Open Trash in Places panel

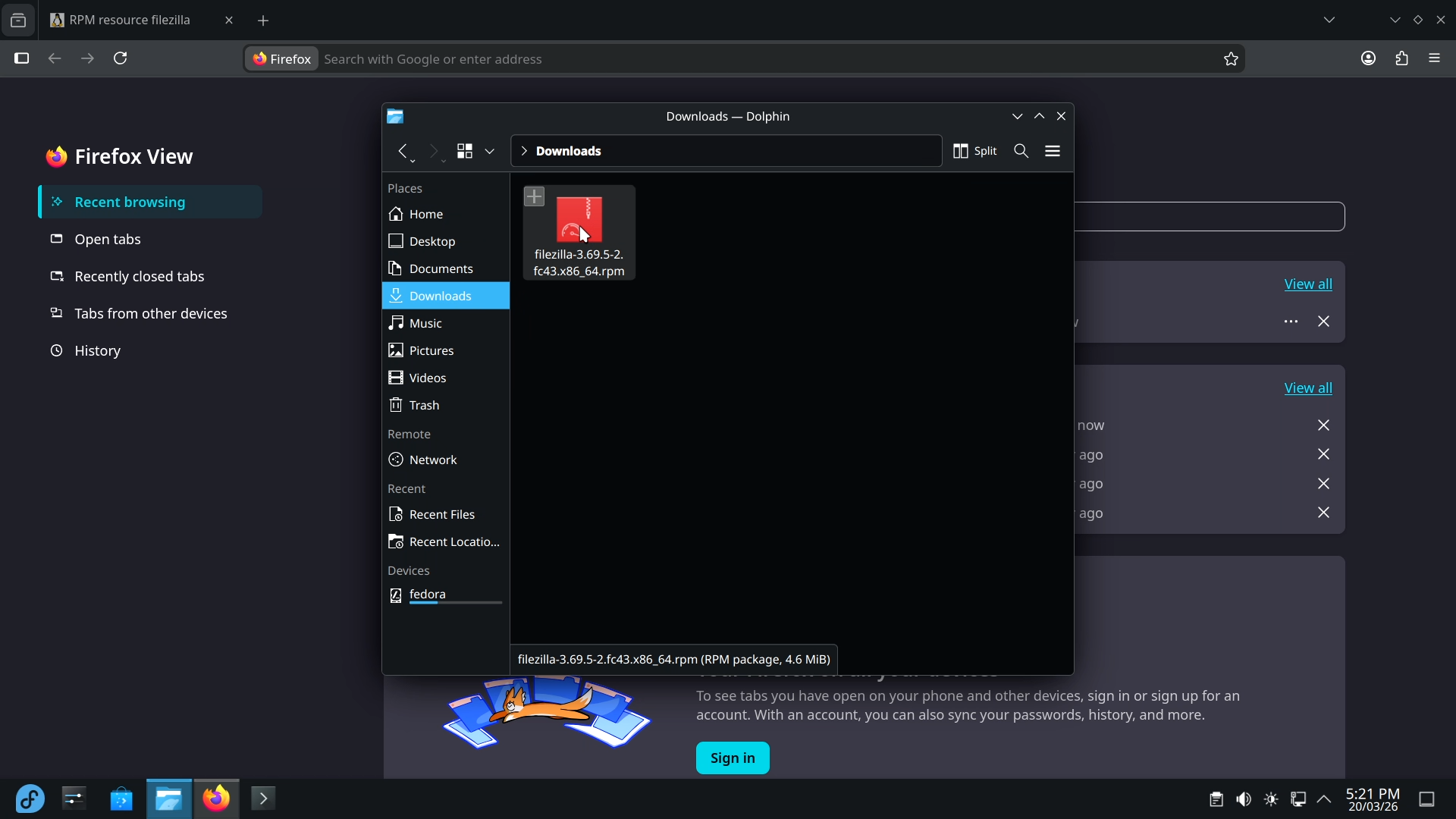(x=446, y=405)
